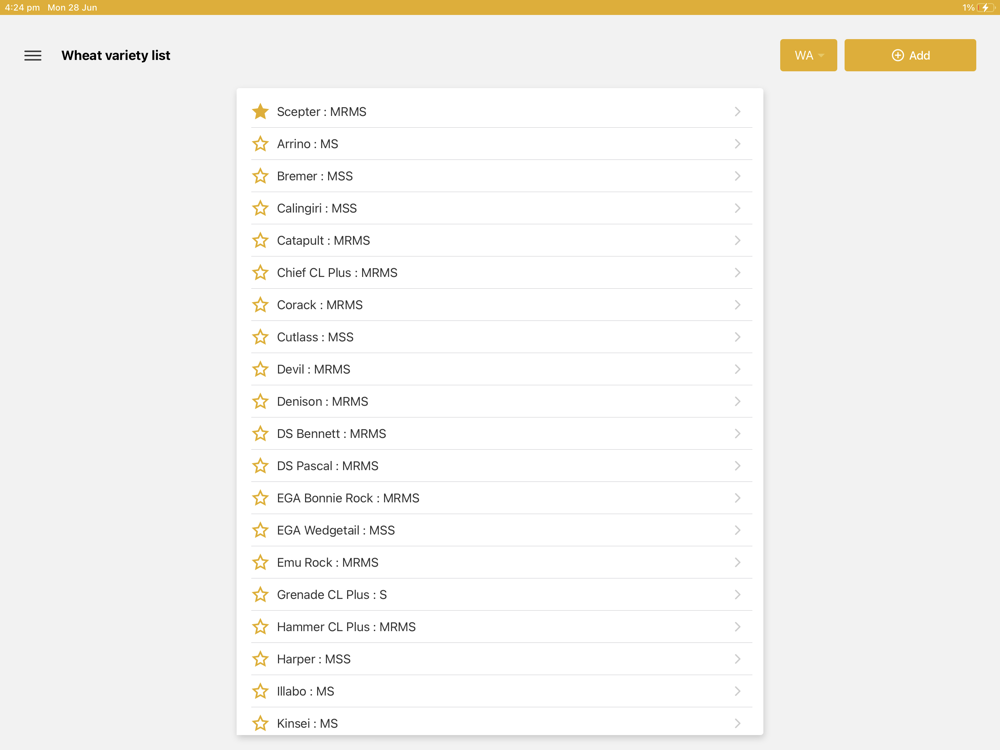This screenshot has width=1000, height=750.
Task: Star the Corack variety
Action: (x=260, y=305)
